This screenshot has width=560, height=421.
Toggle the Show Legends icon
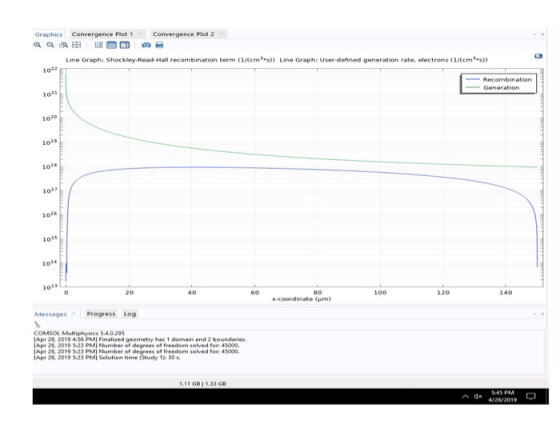pos(125,45)
